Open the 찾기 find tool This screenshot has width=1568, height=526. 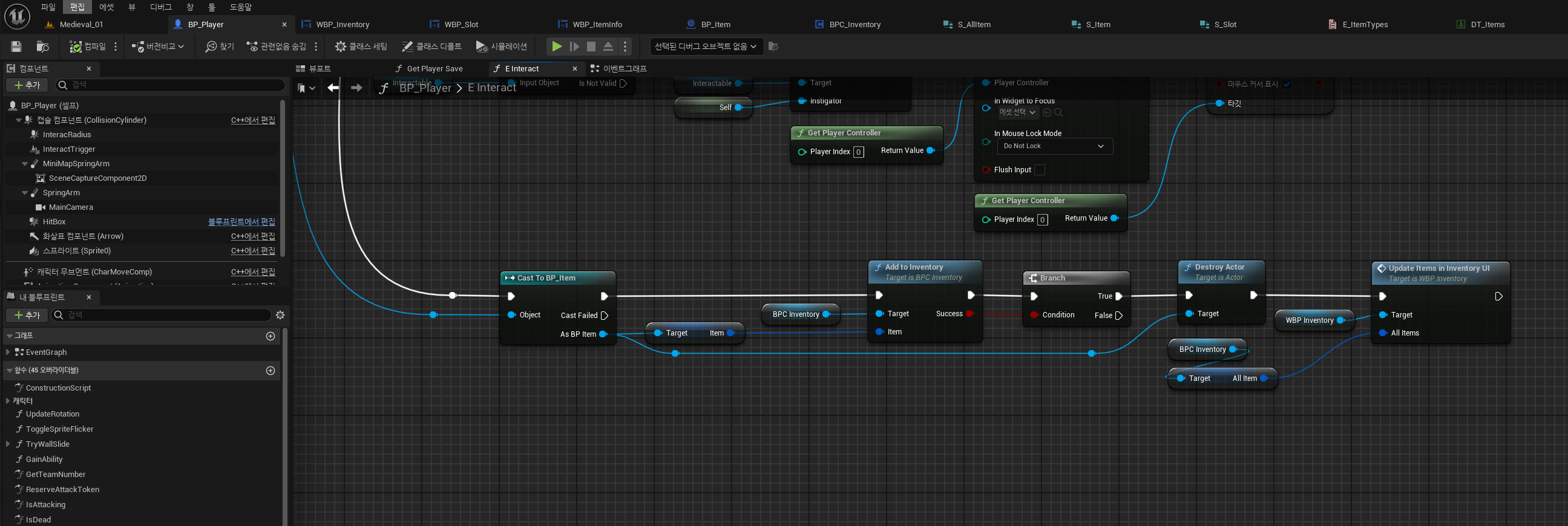click(x=220, y=47)
